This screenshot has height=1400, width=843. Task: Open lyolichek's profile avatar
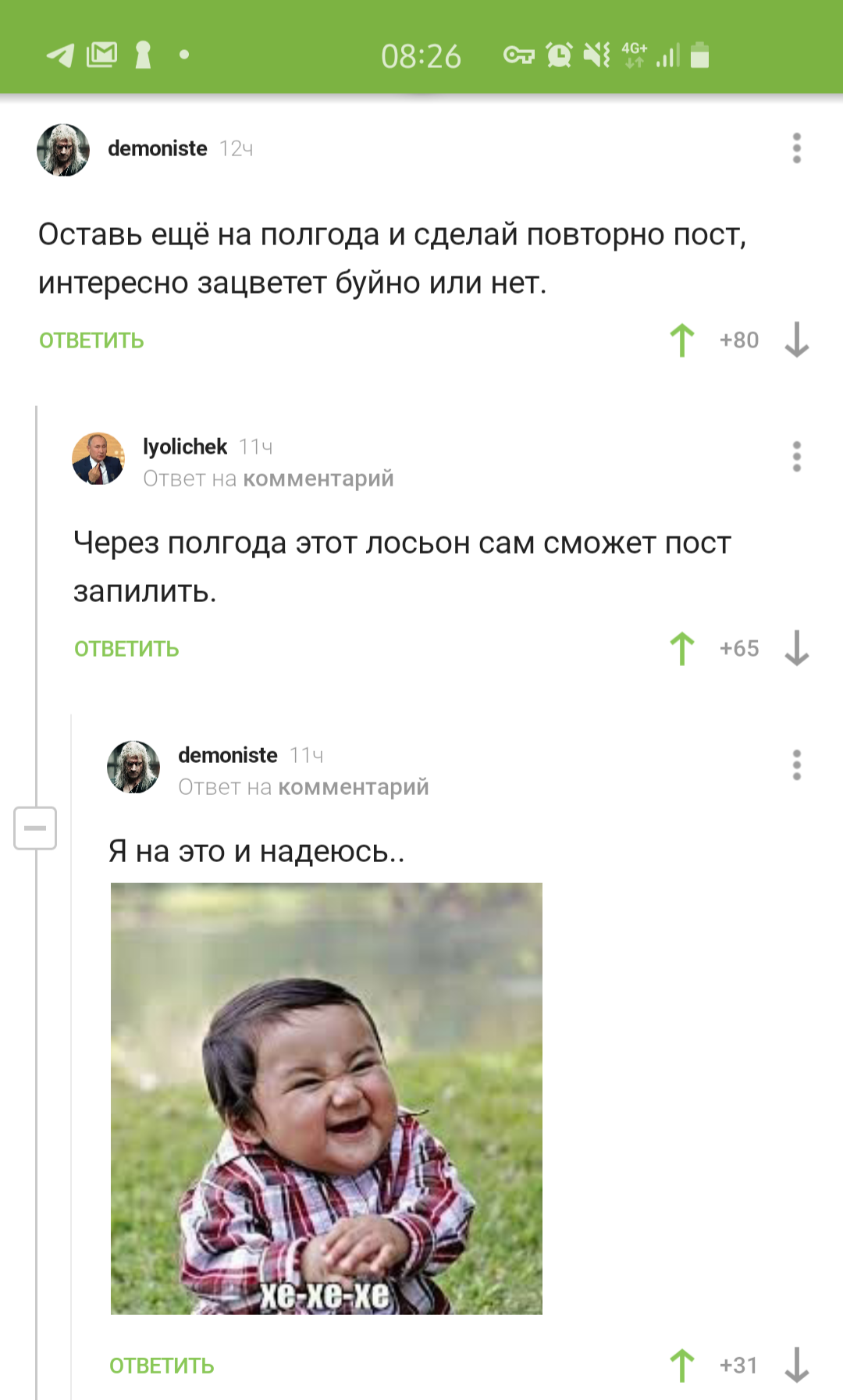(98, 458)
